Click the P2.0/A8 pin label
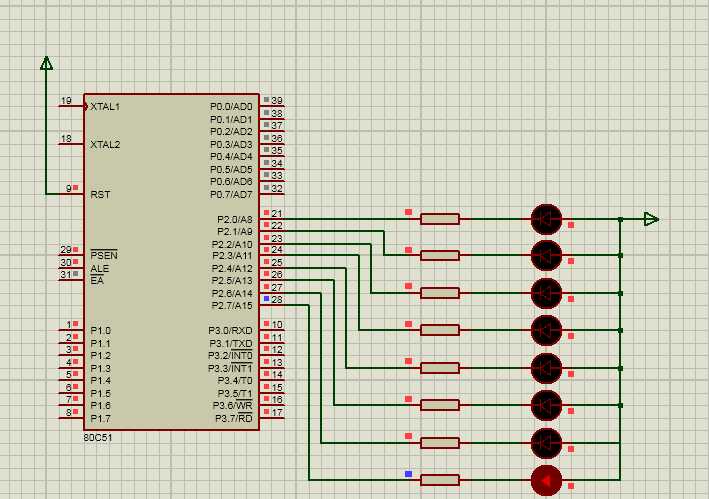 [x=235, y=219]
